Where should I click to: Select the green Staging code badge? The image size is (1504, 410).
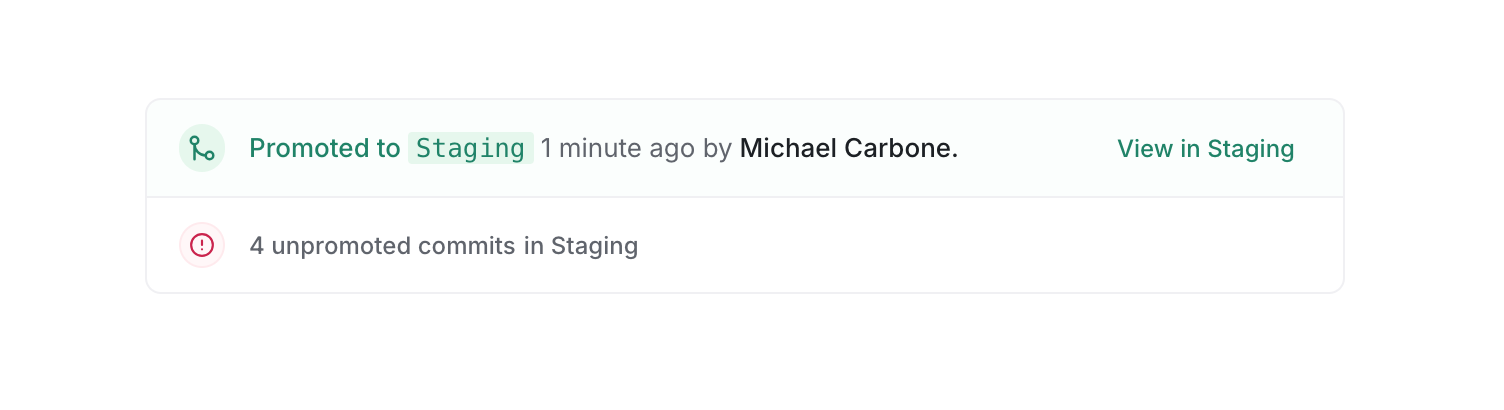pos(470,149)
